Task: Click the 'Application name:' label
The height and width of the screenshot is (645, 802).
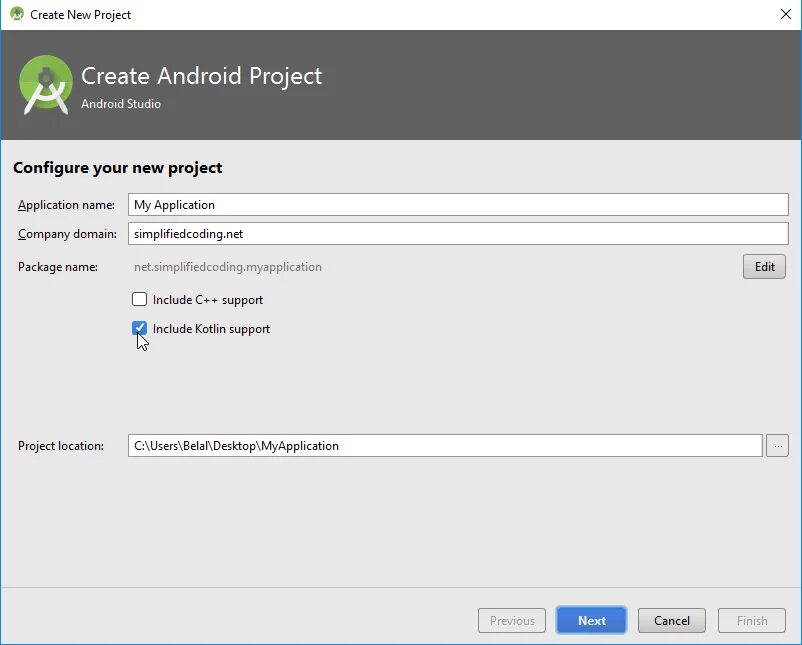Action: [66, 205]
